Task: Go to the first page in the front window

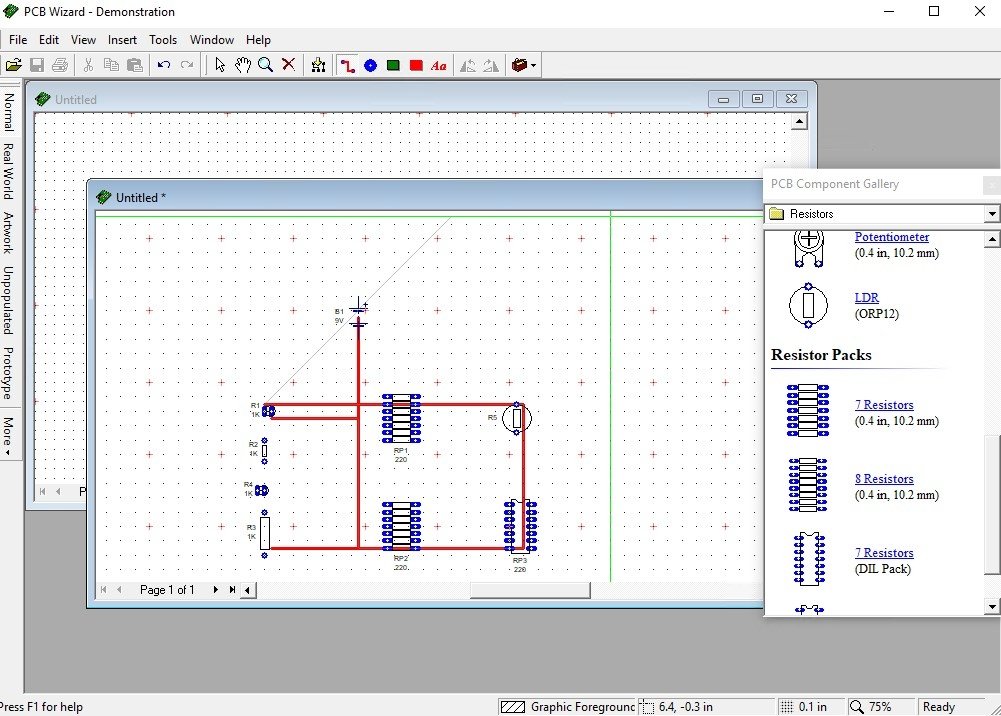Action: (x=103, y=590)
